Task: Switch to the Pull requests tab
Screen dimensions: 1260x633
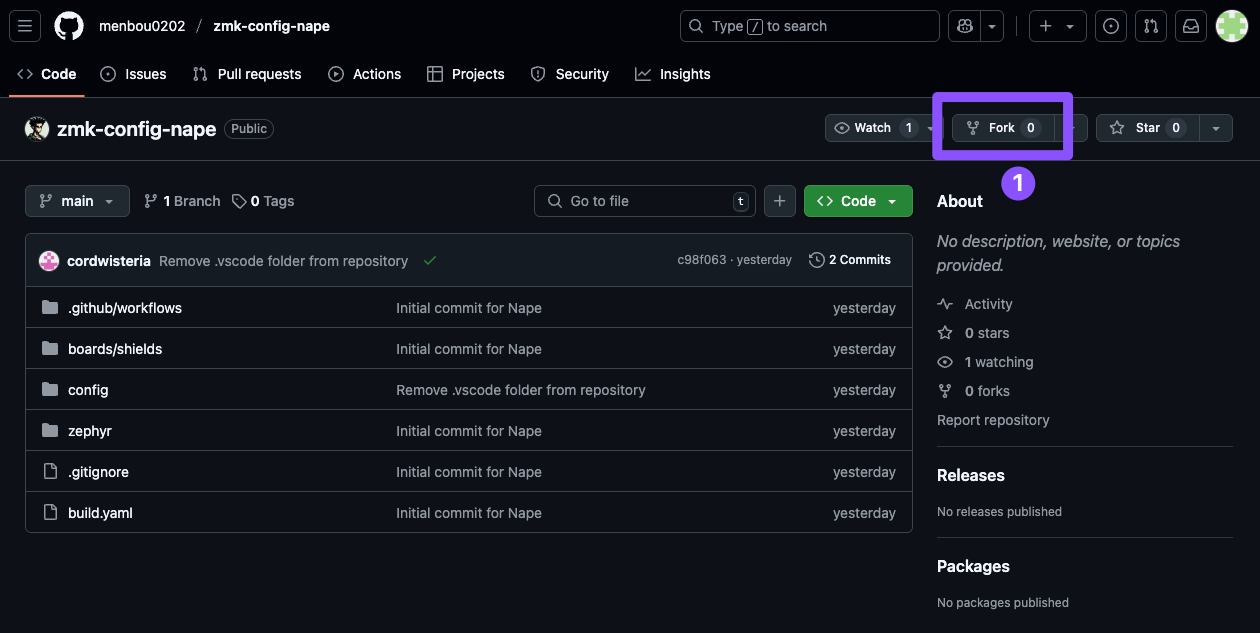Action: (247, 74)
